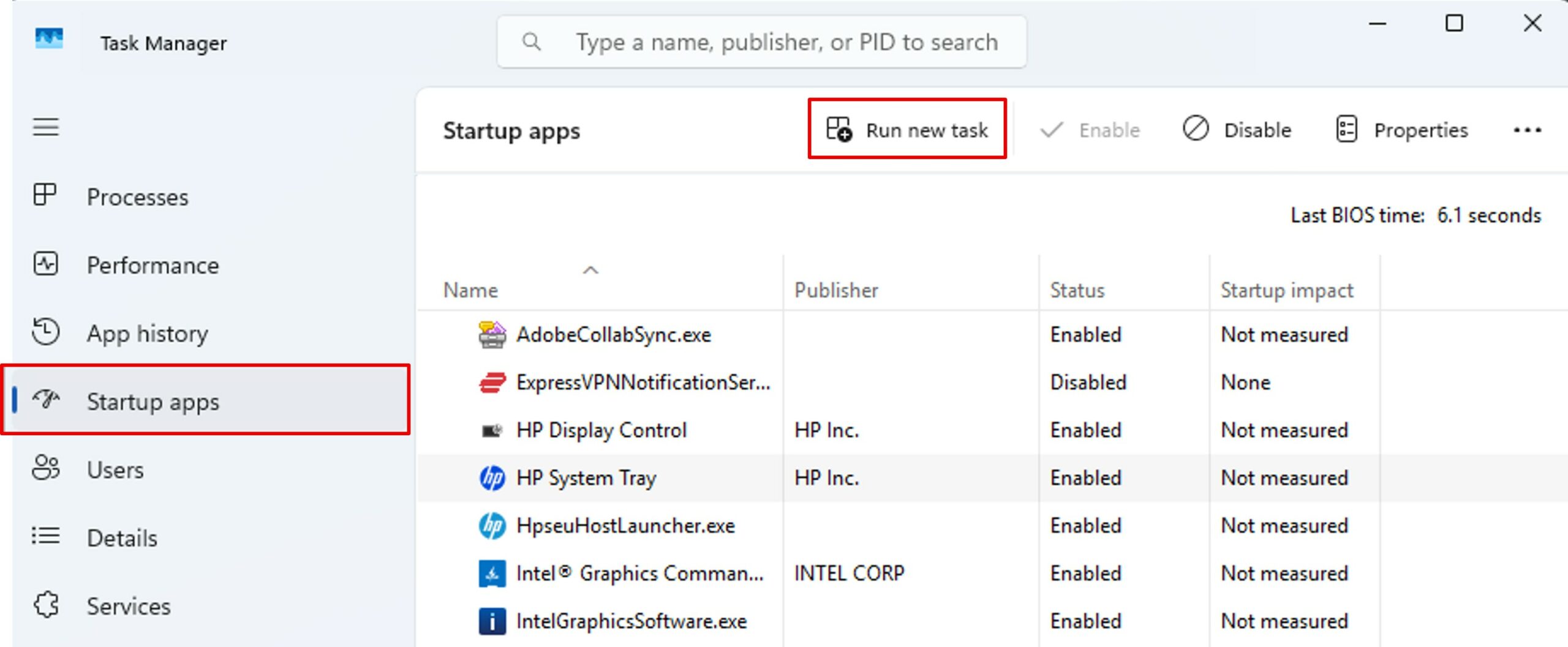Open the Services page
This screenshot has height=647, width=1568.
click(x=211, y=606)
